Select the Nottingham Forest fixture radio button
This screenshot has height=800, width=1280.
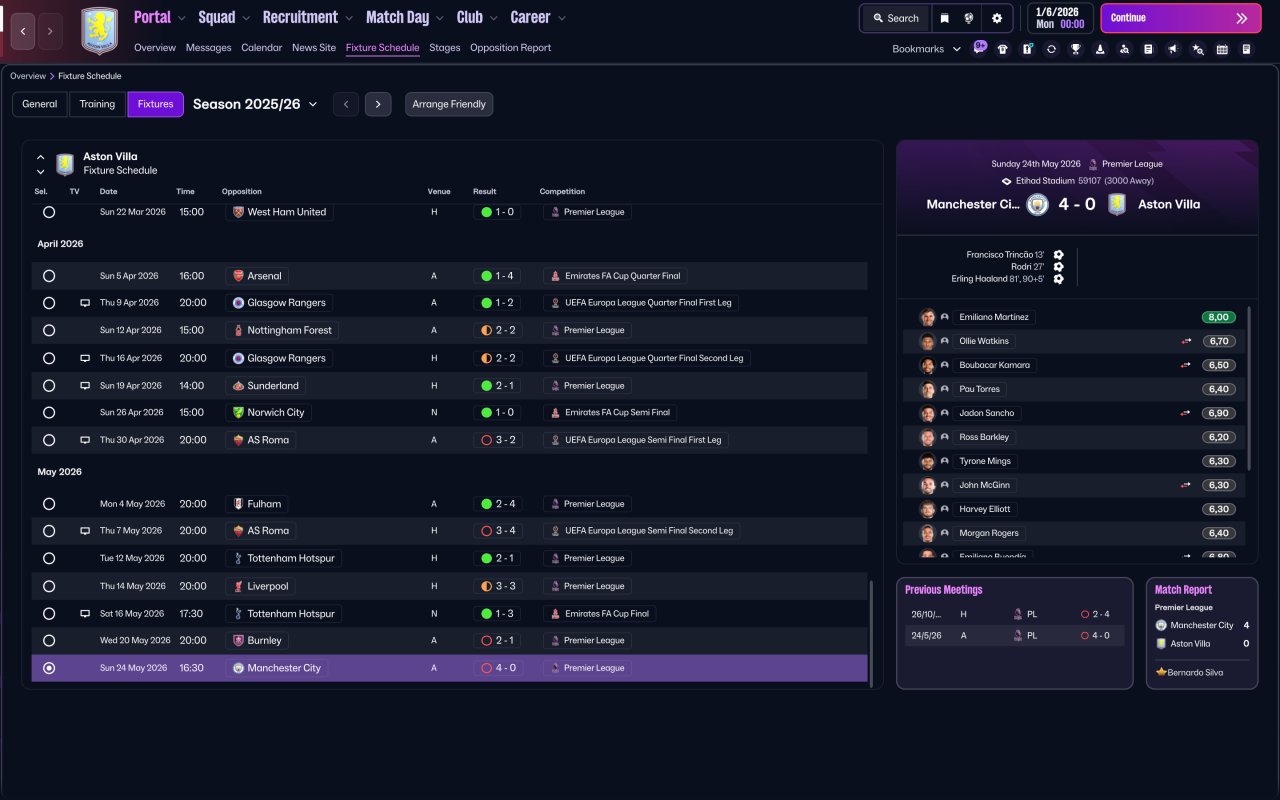[x=49, y=330]
